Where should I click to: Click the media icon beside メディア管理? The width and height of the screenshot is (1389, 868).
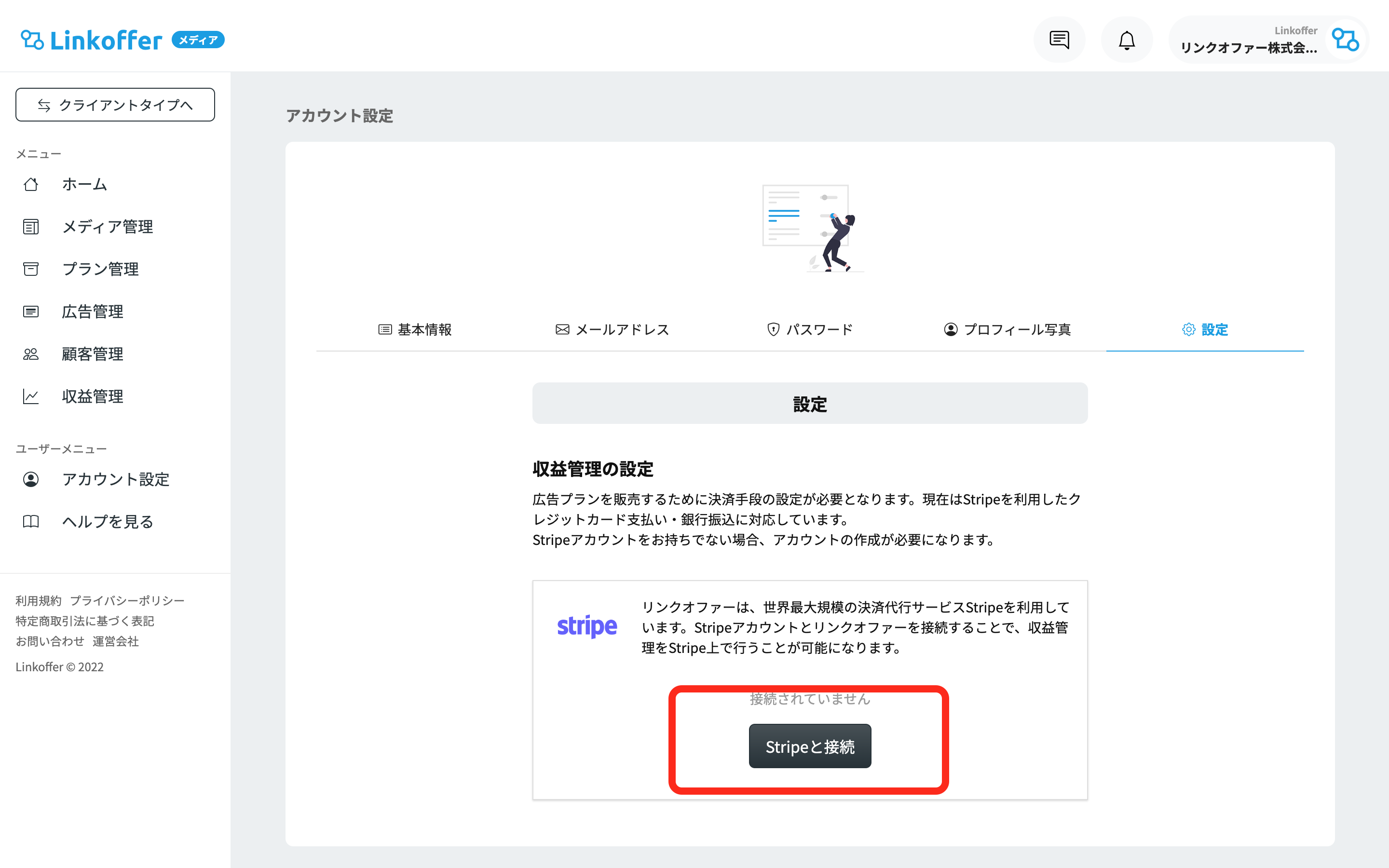click(31, 227)
